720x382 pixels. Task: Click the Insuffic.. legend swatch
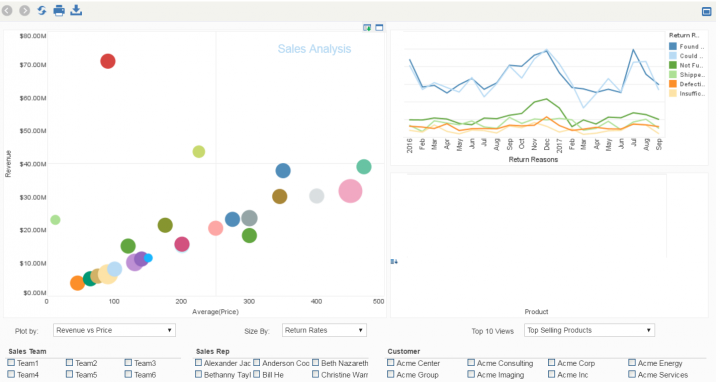(673, 93)
